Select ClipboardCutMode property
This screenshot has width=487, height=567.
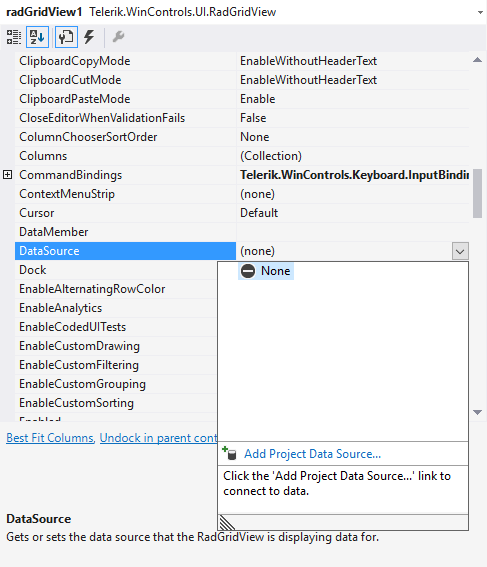125,80
